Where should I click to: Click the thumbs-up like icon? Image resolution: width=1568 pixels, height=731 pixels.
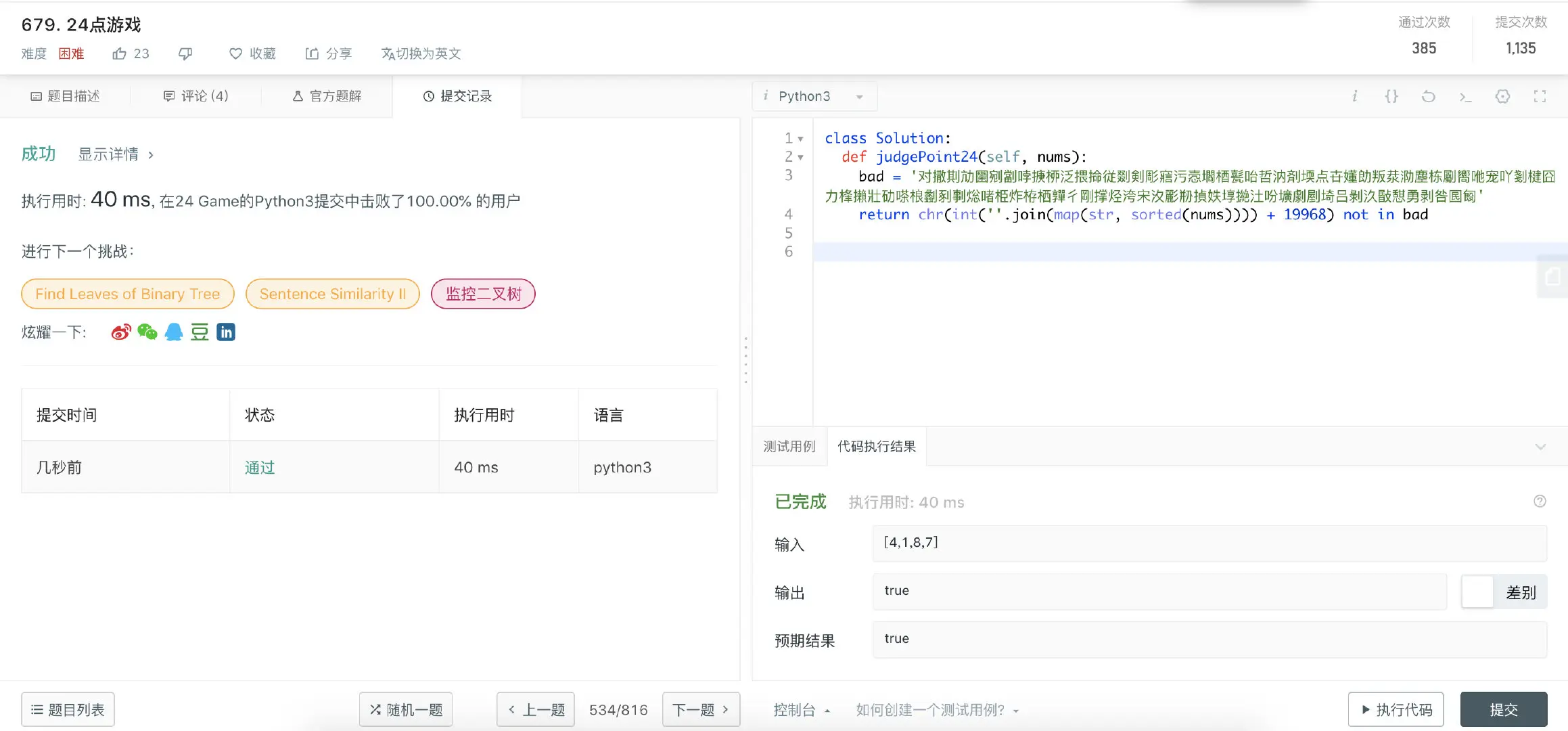(120, 53)
